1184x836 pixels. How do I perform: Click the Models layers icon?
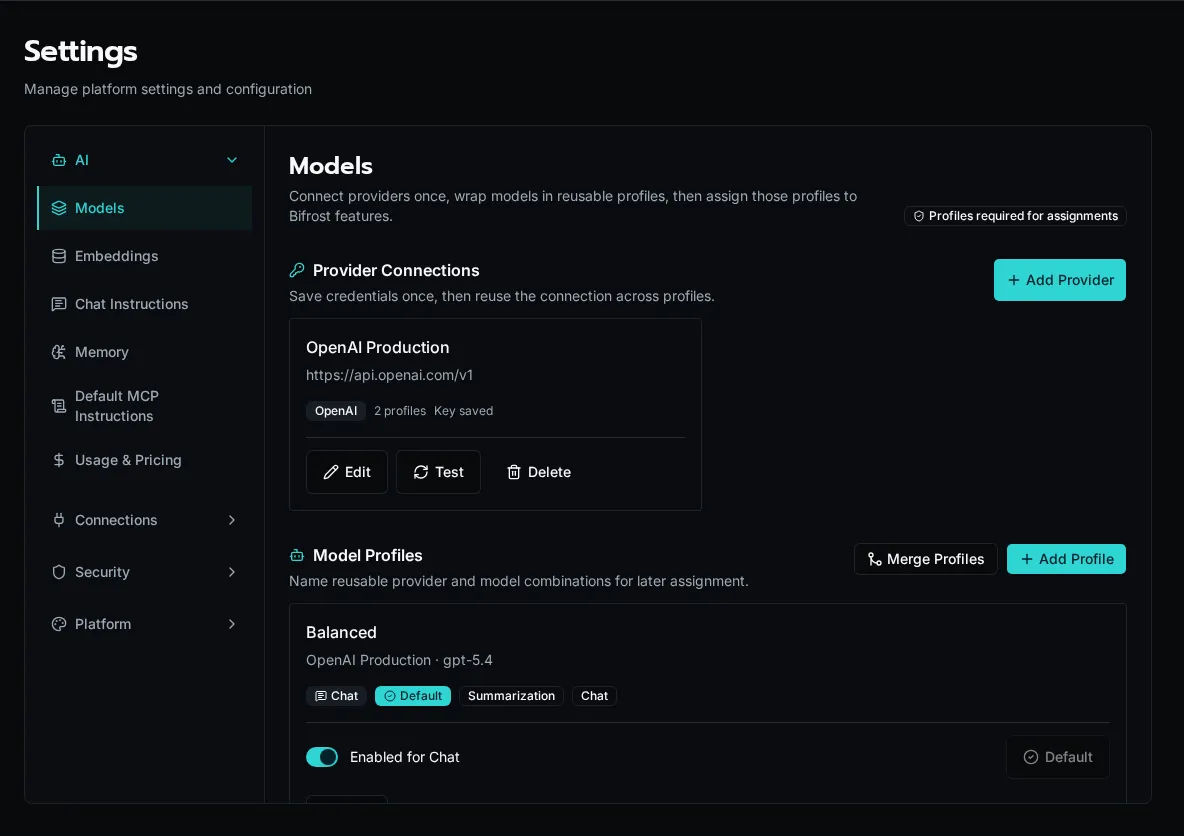pyautogui.click(x=58, y=208)
